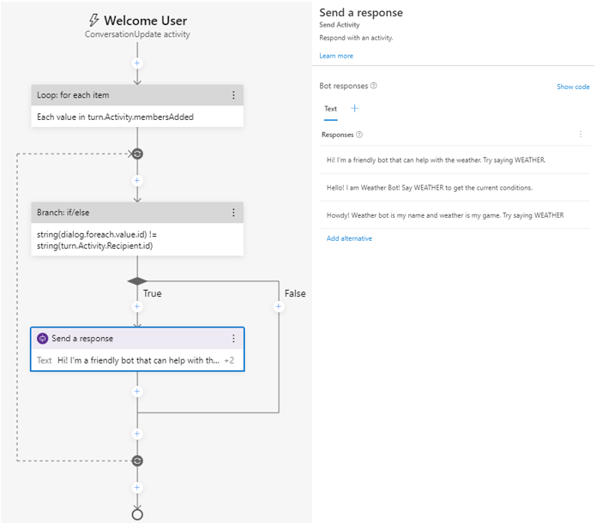The image size is (596, 523).
Task: Add an action in the True branch
Action: [137, 306]
